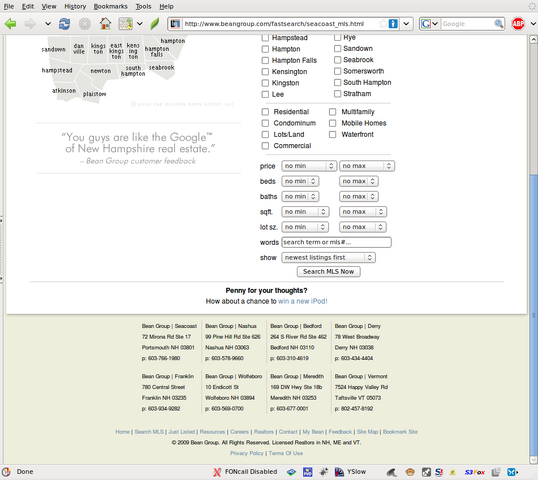Viewport: 538px width, 480px height.
Task: Follow the win a new iPod link
Action: (303, 301)
